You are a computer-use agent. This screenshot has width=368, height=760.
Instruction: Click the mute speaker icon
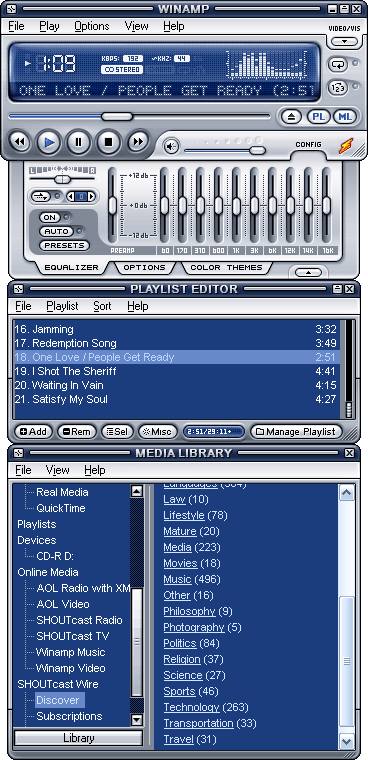(x=171, y=146)
